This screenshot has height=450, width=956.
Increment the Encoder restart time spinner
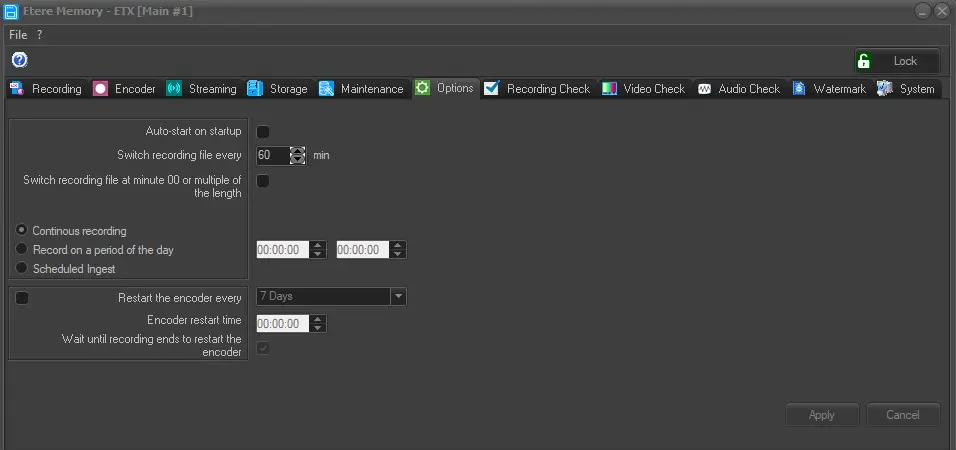coord(318,320)
